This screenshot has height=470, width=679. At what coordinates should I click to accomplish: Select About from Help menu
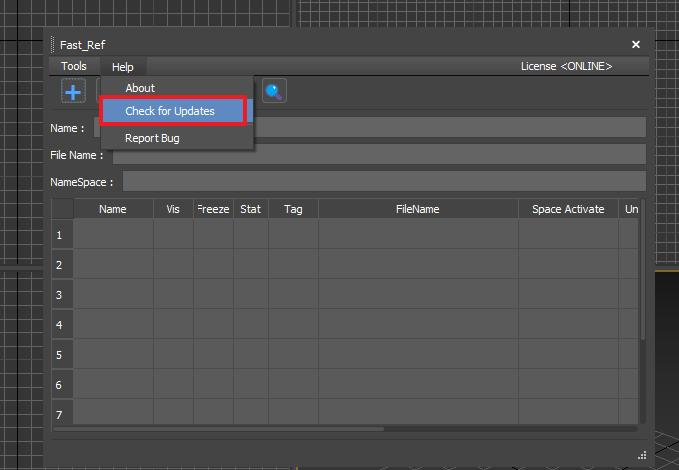click(x=140, y=88)
